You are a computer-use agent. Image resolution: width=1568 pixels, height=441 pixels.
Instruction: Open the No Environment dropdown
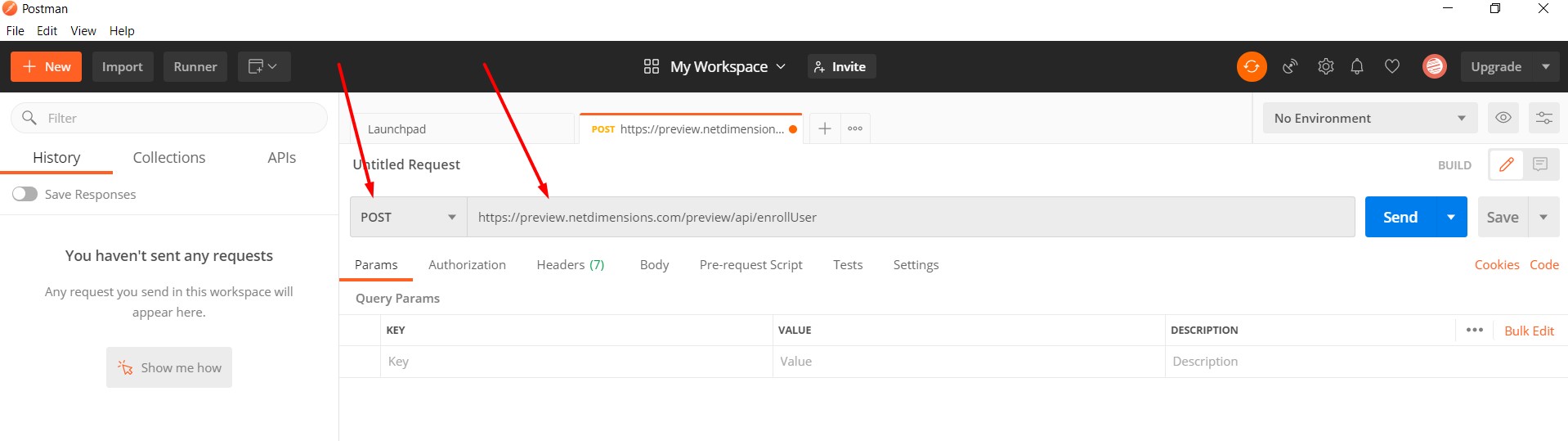(x=1370, y=118)
